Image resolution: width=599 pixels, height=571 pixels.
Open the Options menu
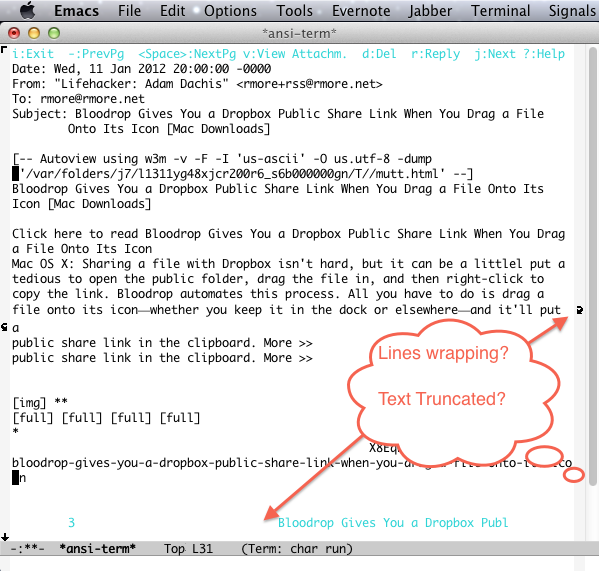point(230,11)
